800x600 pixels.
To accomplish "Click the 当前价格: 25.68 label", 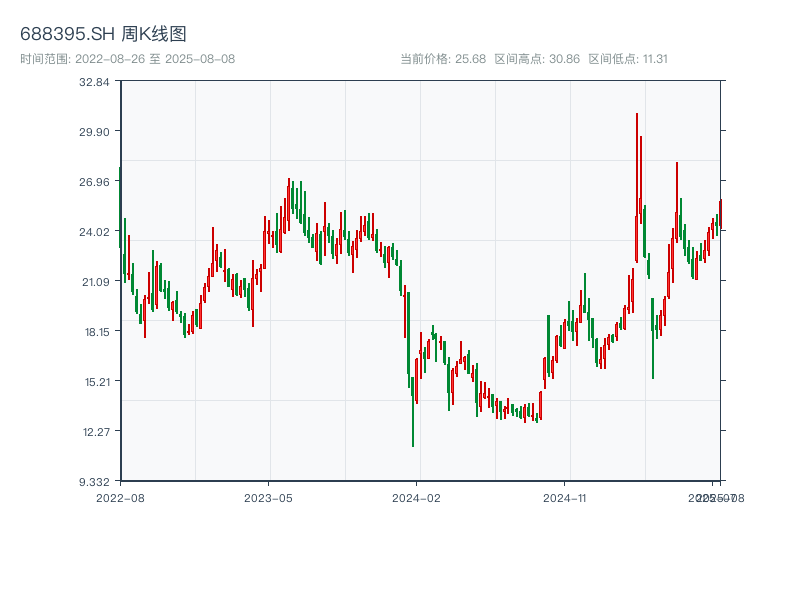I will coord(443,59).
